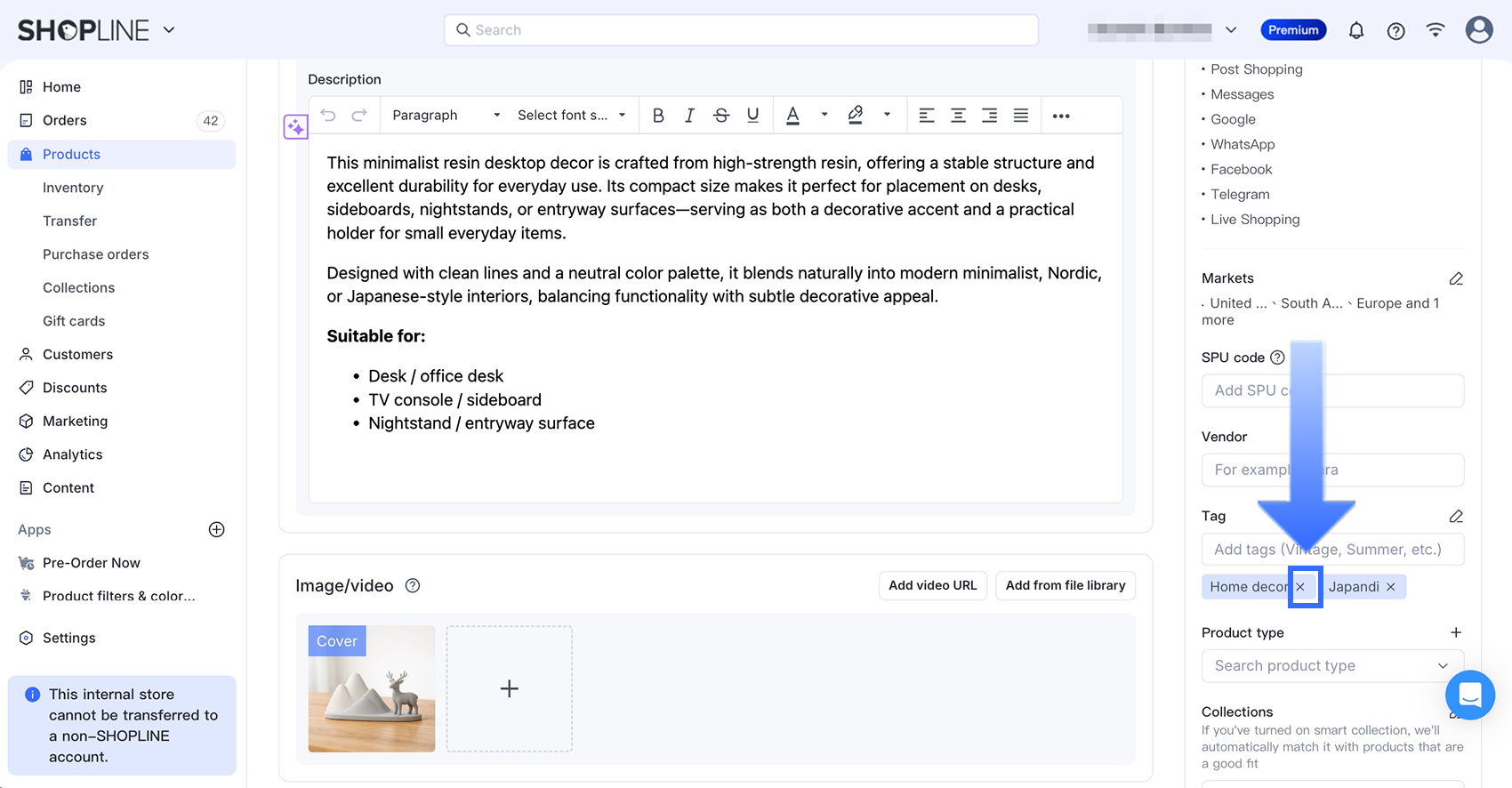Screen dimensions: 1512x788
Task: Open Orders in sidebar
Action: click(x=122, y=120)
